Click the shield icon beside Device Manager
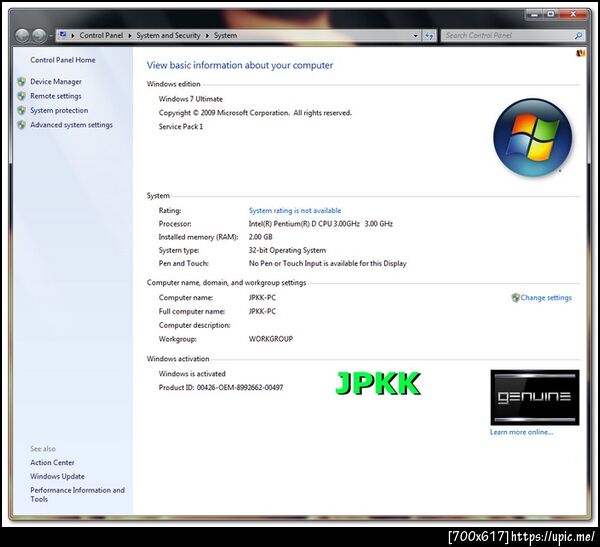This screenshot has height=547, width=600. pos(21,81)
